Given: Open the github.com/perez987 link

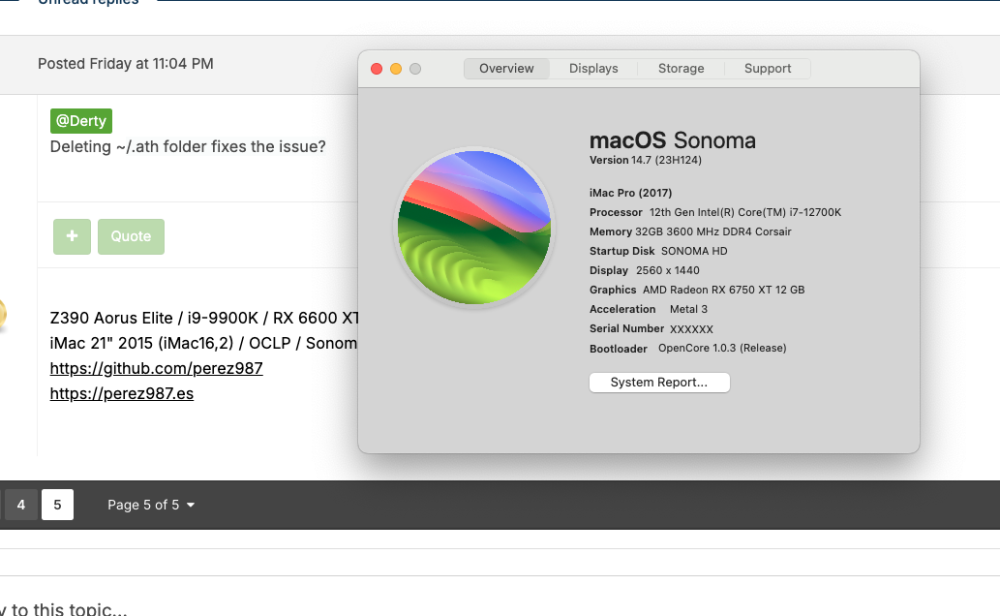Looking at the screenshot, I should [x=156, y=369].
